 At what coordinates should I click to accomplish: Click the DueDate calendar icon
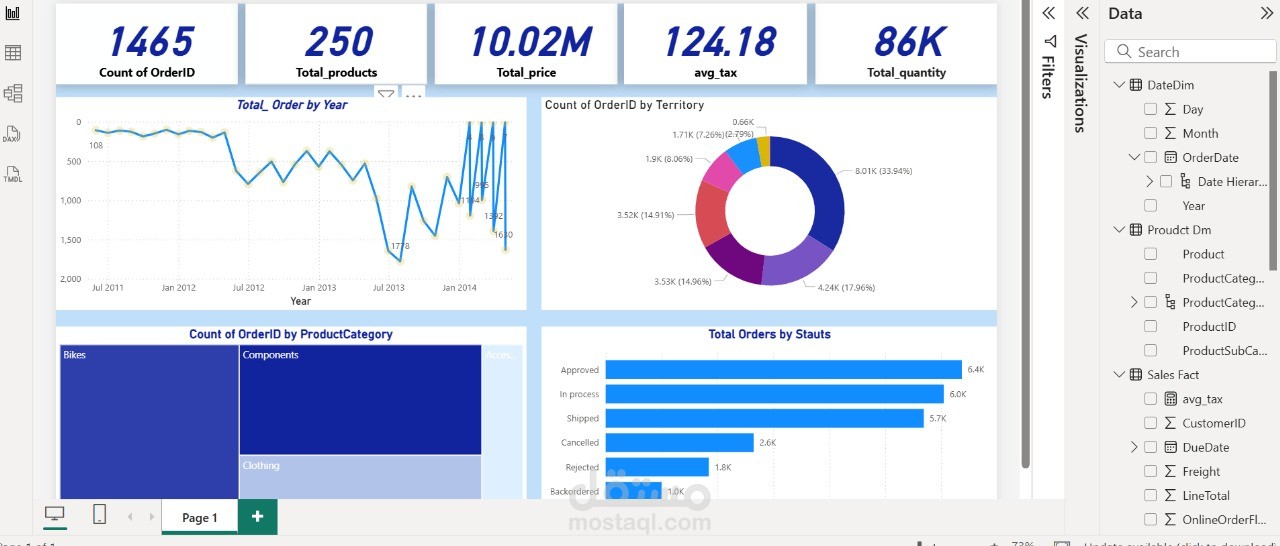click(1171, 447)
